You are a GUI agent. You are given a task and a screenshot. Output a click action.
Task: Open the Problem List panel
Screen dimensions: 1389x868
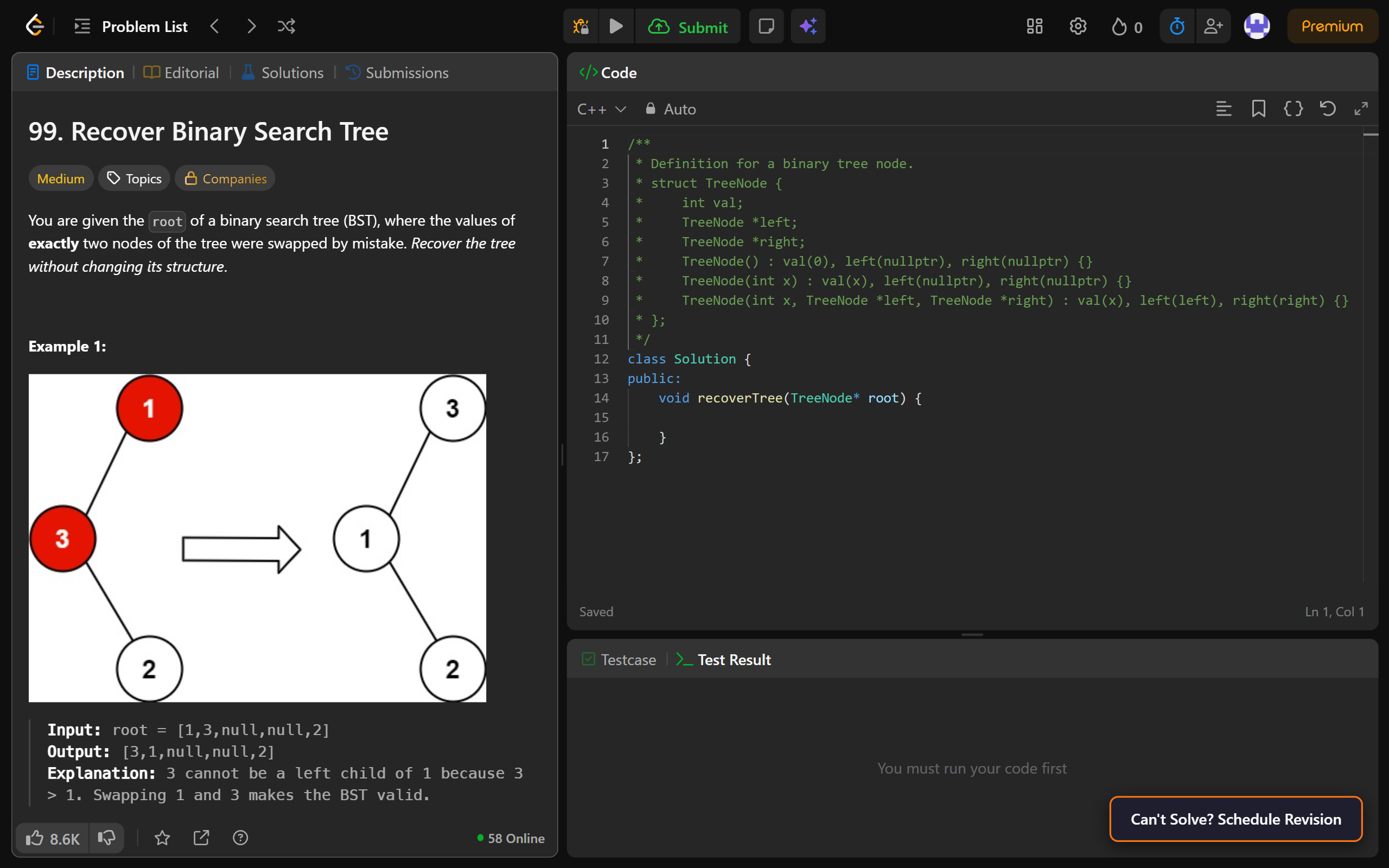pos(131,27)
